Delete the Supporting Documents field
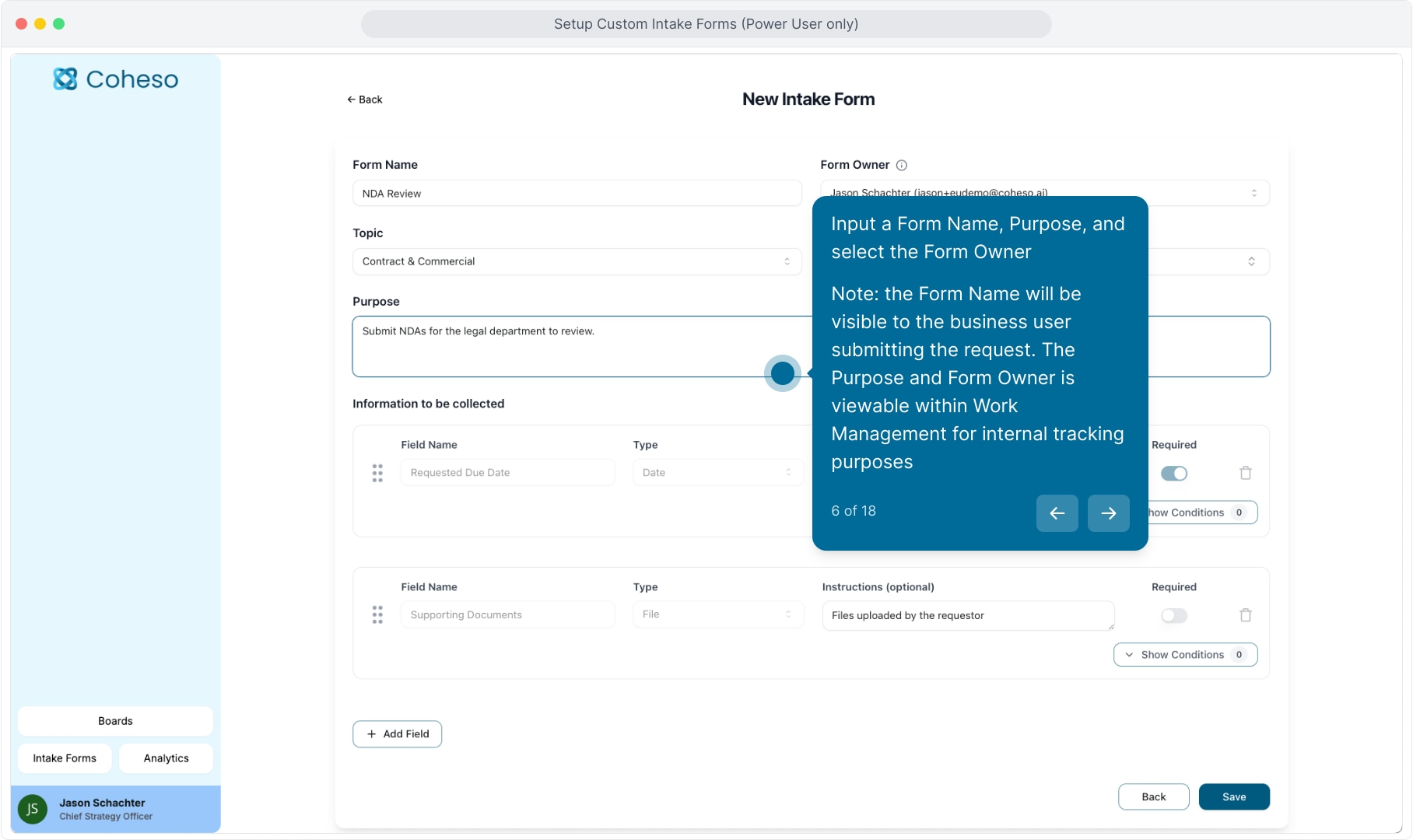 [1245, 615]
